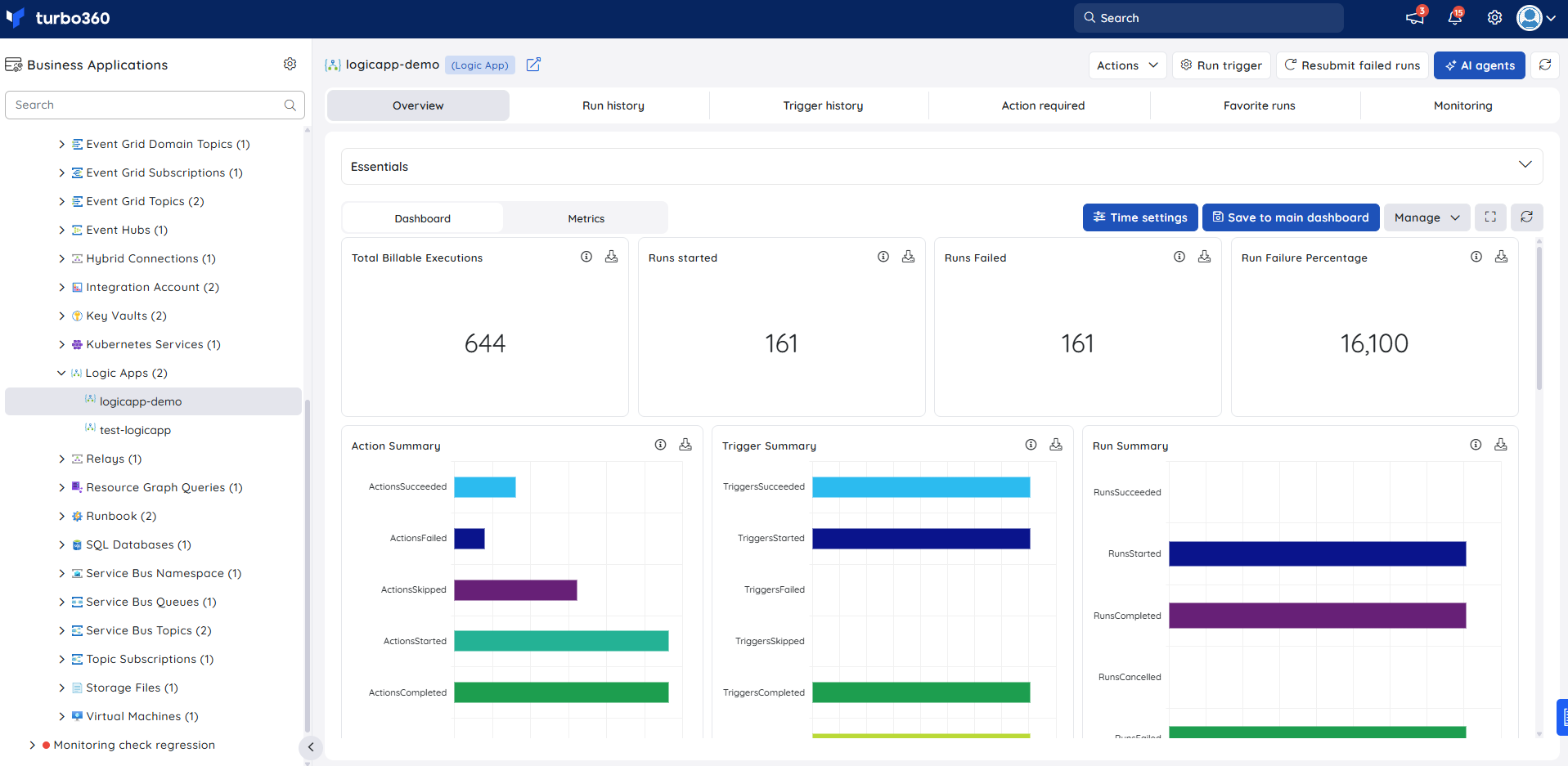1568x766 pixels.
Task: Show info for Run Failure Percentage
Action: tap(1476, 257)
